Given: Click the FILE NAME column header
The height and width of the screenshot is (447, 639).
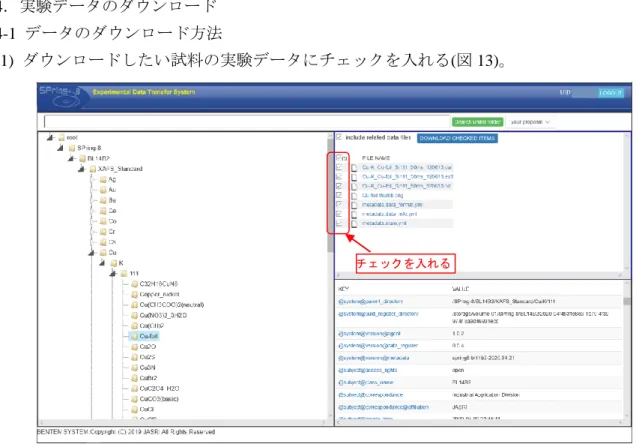Looking at the screenshot, I should click(376, 158).
